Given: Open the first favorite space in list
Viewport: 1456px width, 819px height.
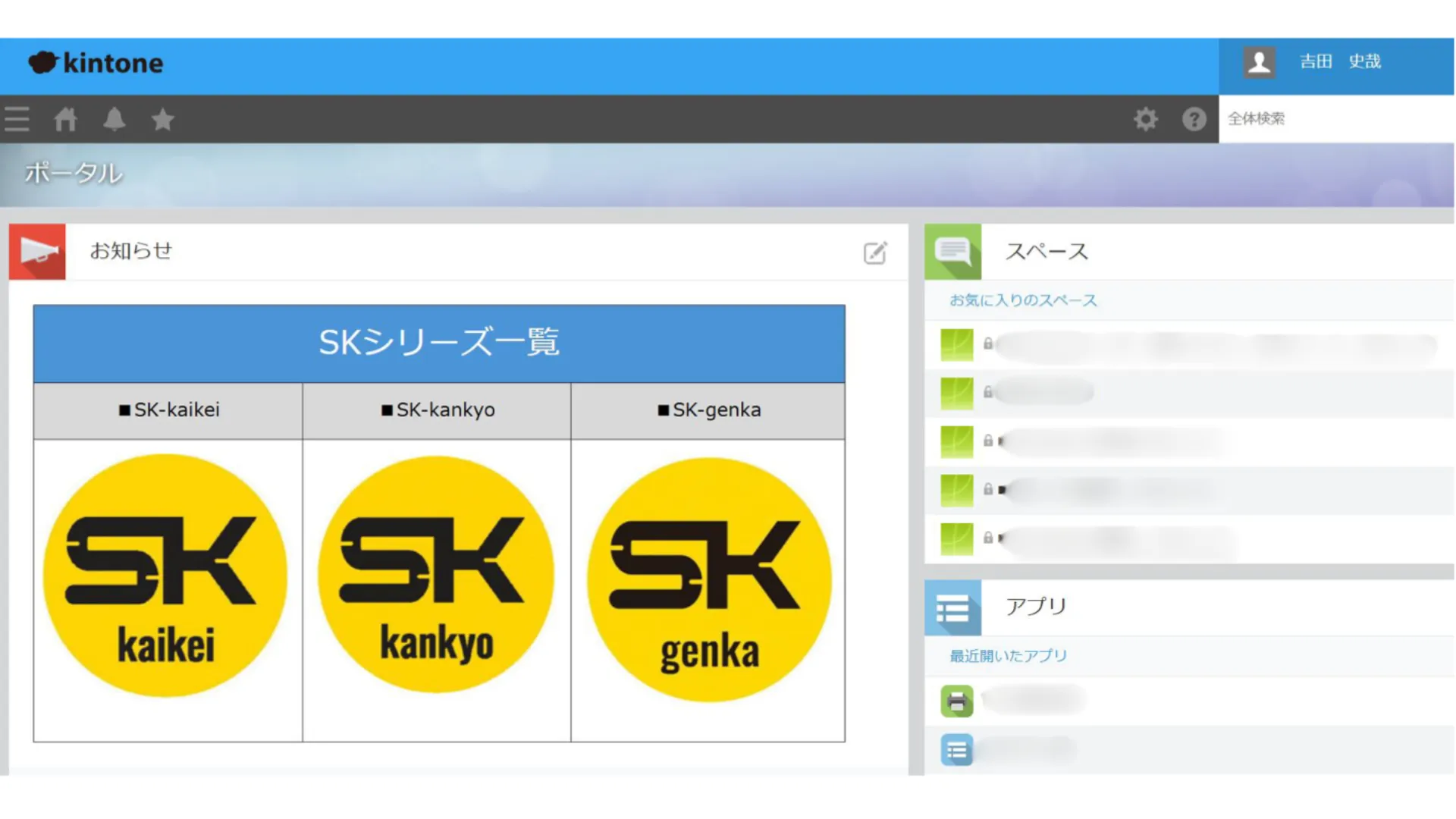Looking at the screenshot, I should coord(1213,345).
